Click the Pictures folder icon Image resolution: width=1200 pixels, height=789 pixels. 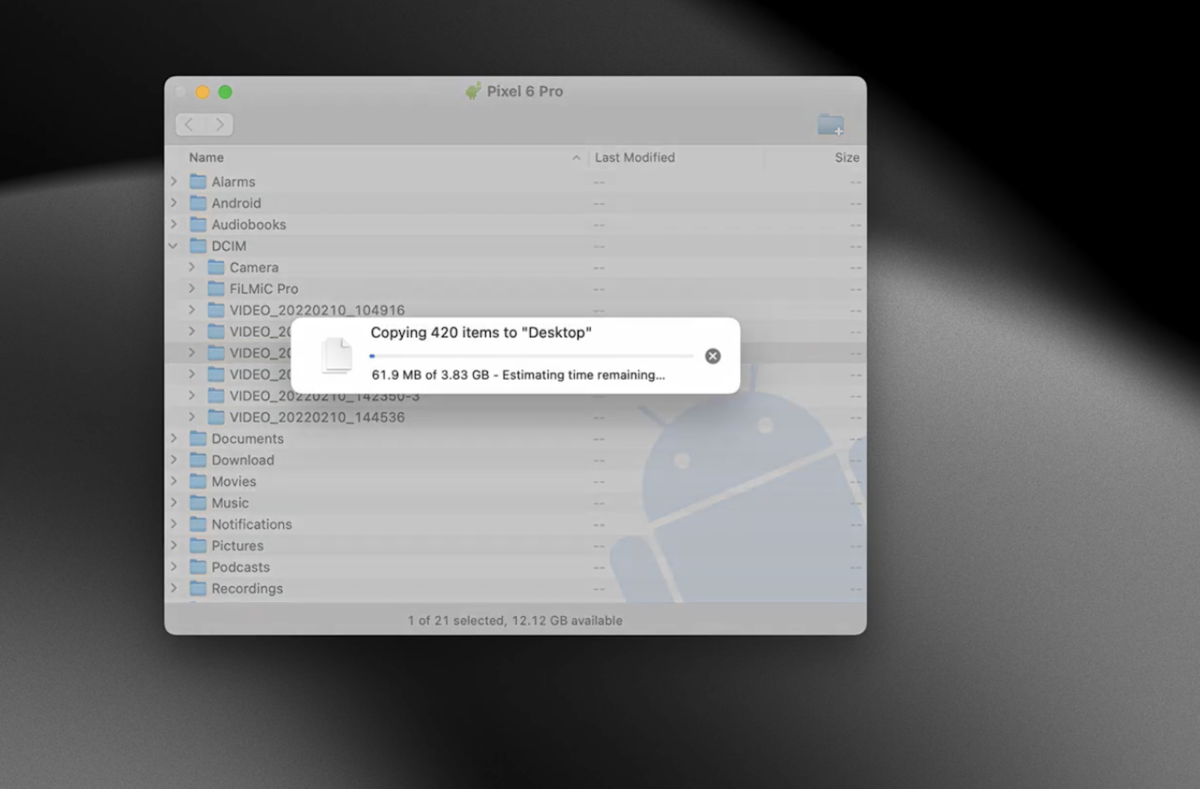tap(198, 546)
